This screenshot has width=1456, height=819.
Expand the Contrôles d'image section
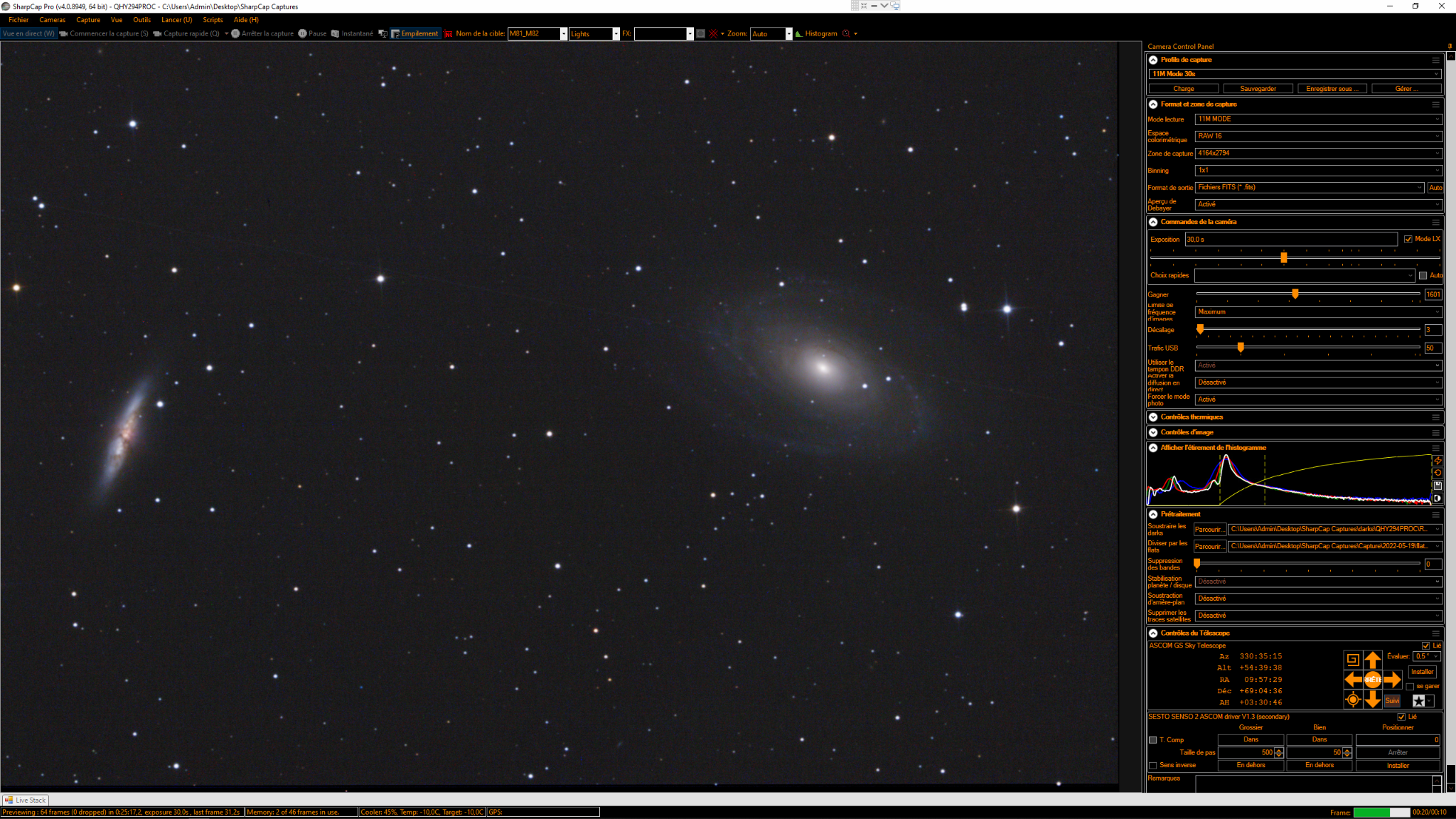click(x=1153, y=432)
